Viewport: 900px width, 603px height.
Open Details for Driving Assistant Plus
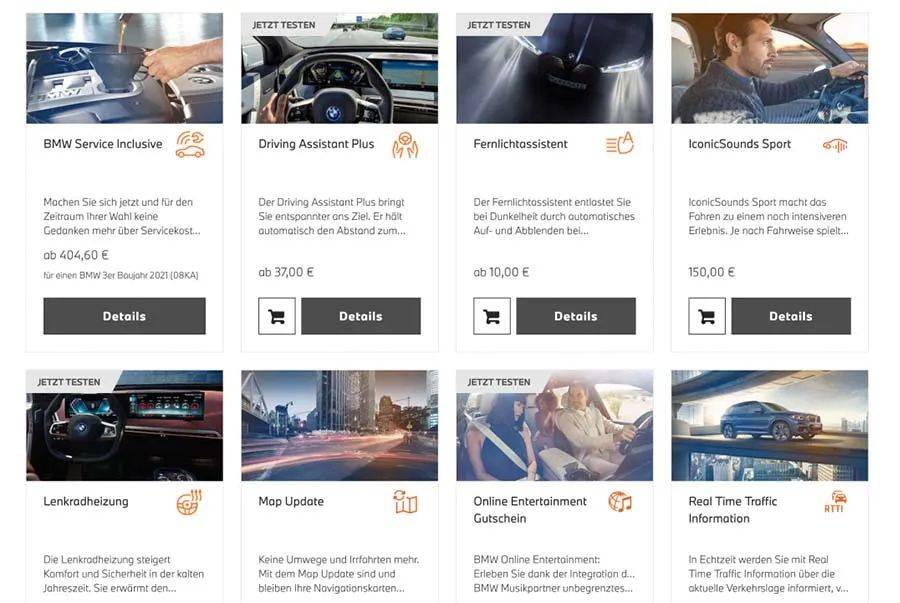(x=361, y=316)
